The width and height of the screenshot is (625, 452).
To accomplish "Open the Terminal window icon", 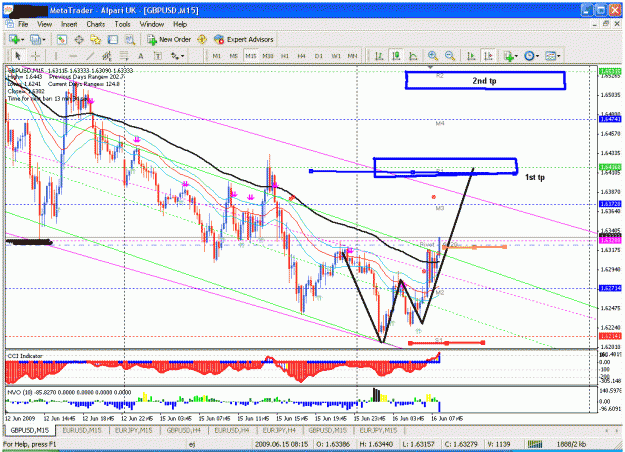I will coord(113,39).
